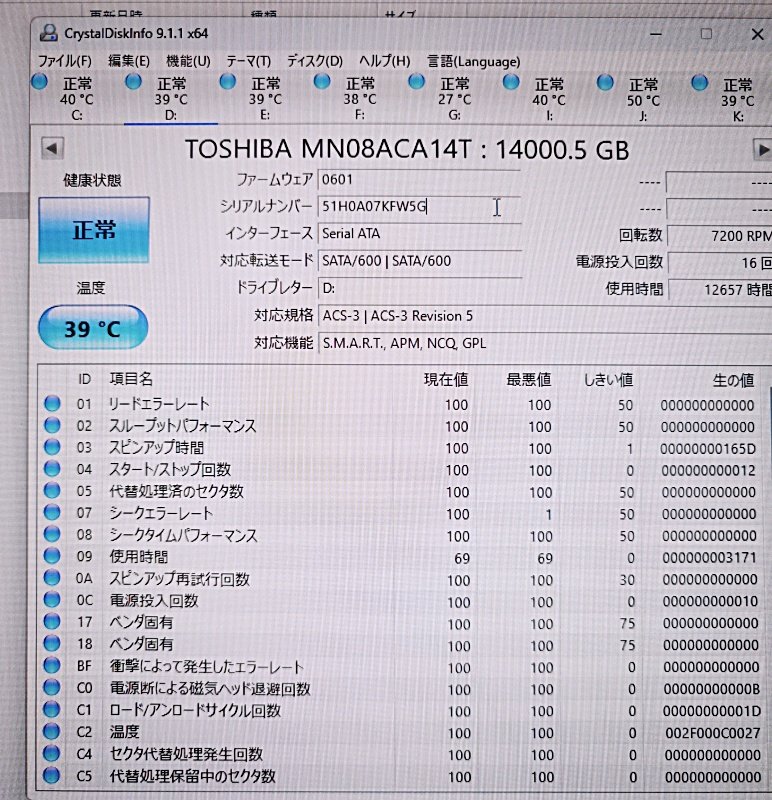Open the テーマ(T) menu
The height and width of the screenshot is (800, 772).
point(248,61)
